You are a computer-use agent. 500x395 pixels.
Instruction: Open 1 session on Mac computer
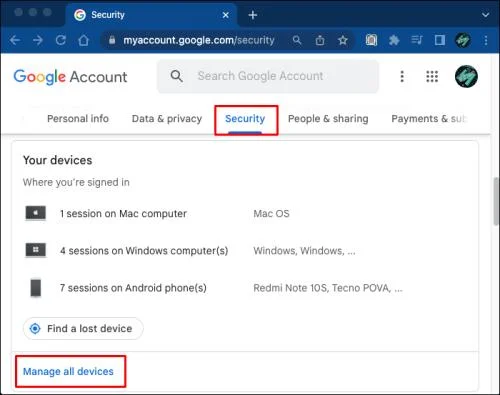(123, 214)
